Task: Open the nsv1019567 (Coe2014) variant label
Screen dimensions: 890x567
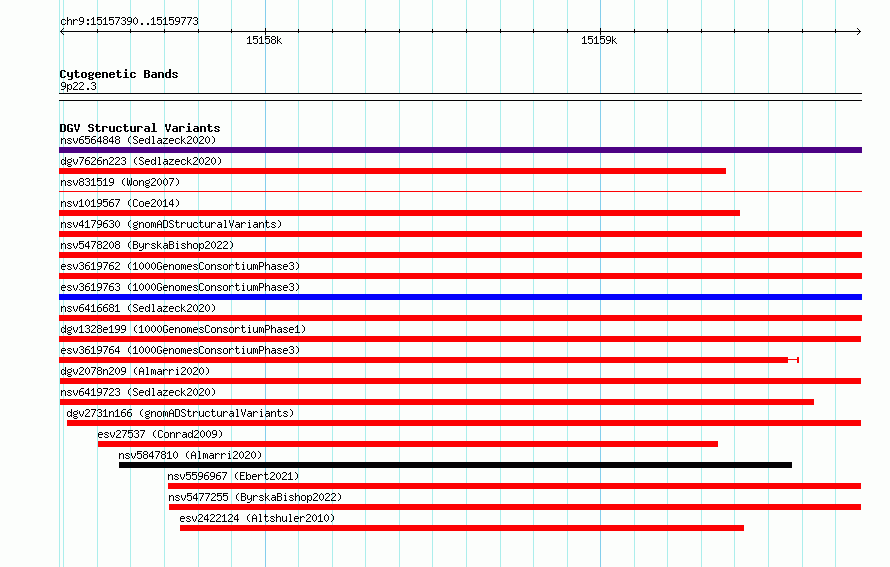Action: [120, 203]
